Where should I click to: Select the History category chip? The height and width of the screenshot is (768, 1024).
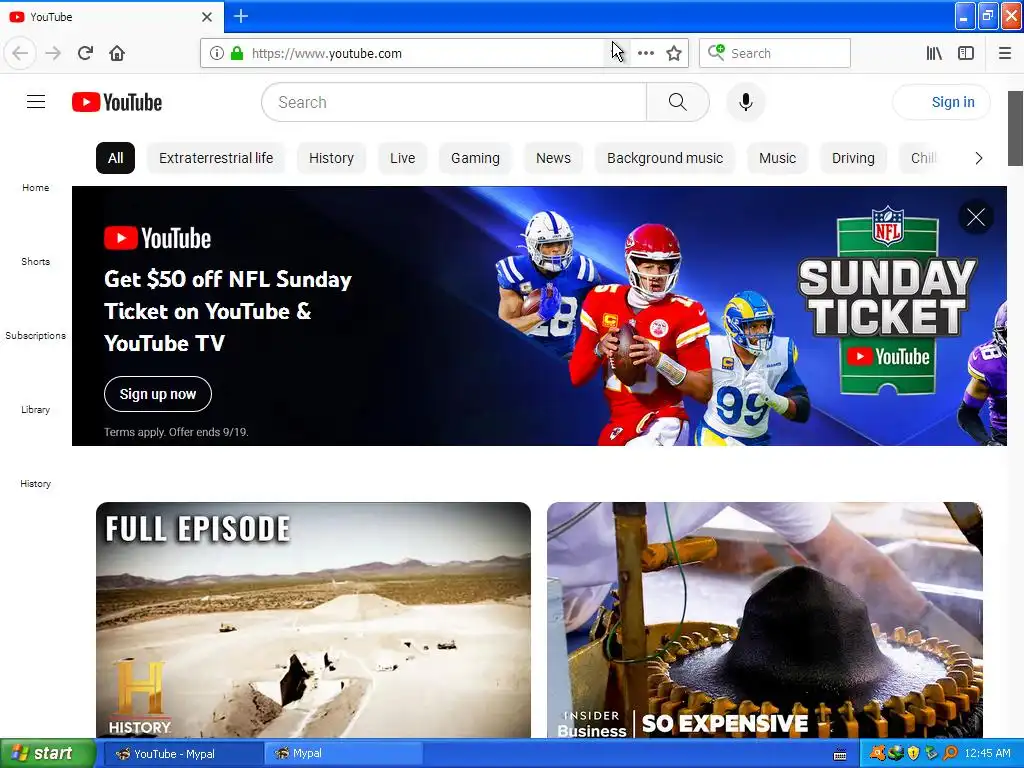pos(331,158)
